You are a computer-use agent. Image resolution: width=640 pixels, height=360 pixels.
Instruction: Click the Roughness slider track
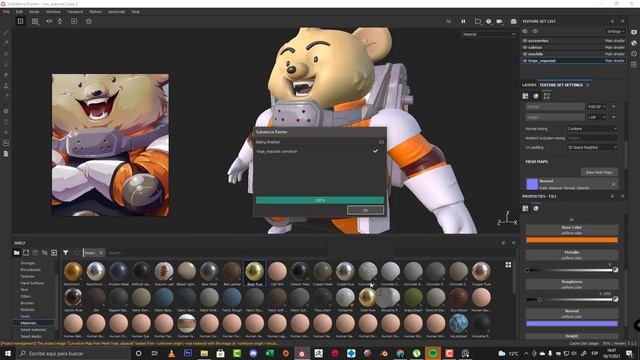571,299
